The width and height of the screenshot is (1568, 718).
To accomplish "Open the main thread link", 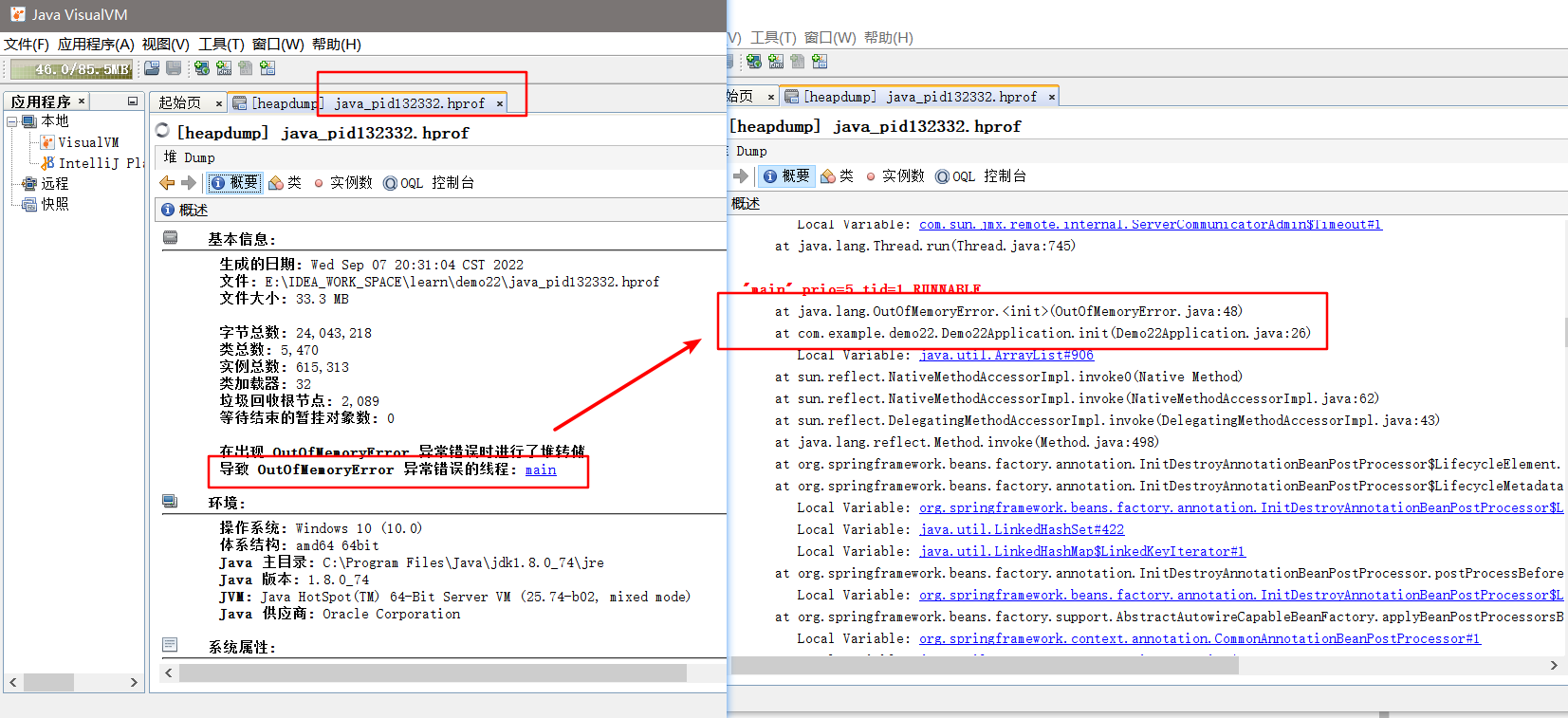I will tap(541, 470).
